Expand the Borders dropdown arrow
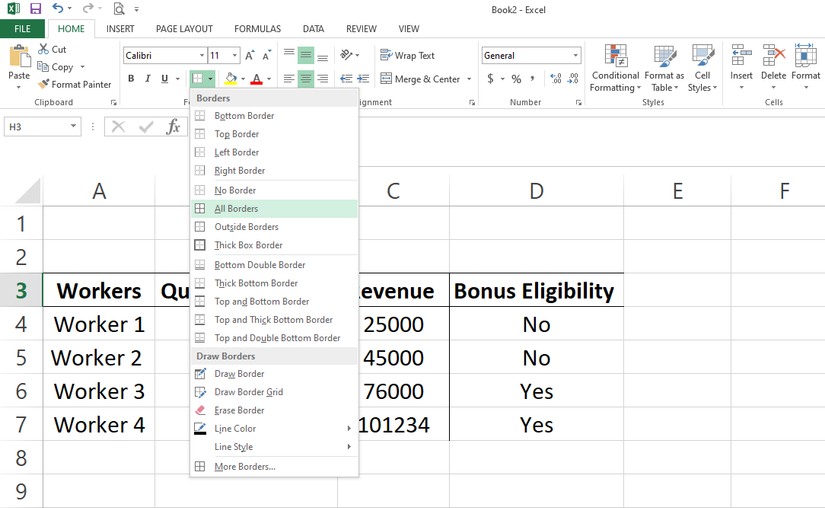Image resolution: width=825 pixels, height=508 pixels. [210, 79]
